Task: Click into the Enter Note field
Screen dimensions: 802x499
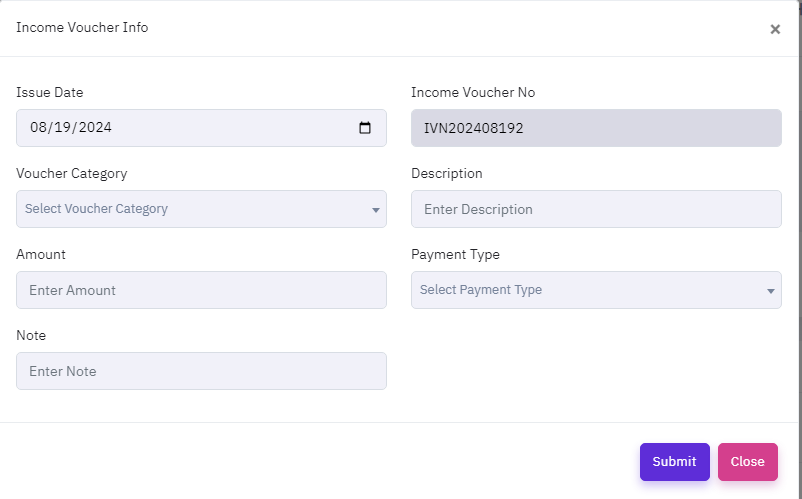Action: click(201, 371)
